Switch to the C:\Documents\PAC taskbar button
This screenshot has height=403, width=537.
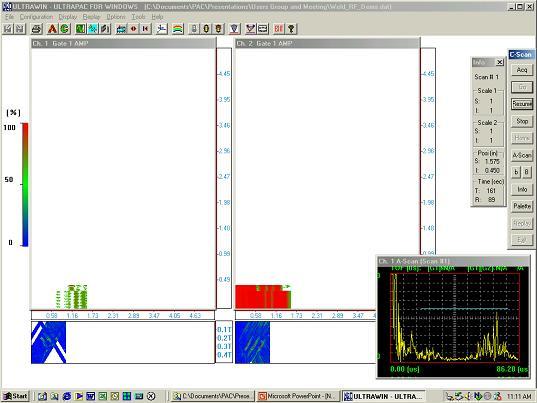coord(212,396)
